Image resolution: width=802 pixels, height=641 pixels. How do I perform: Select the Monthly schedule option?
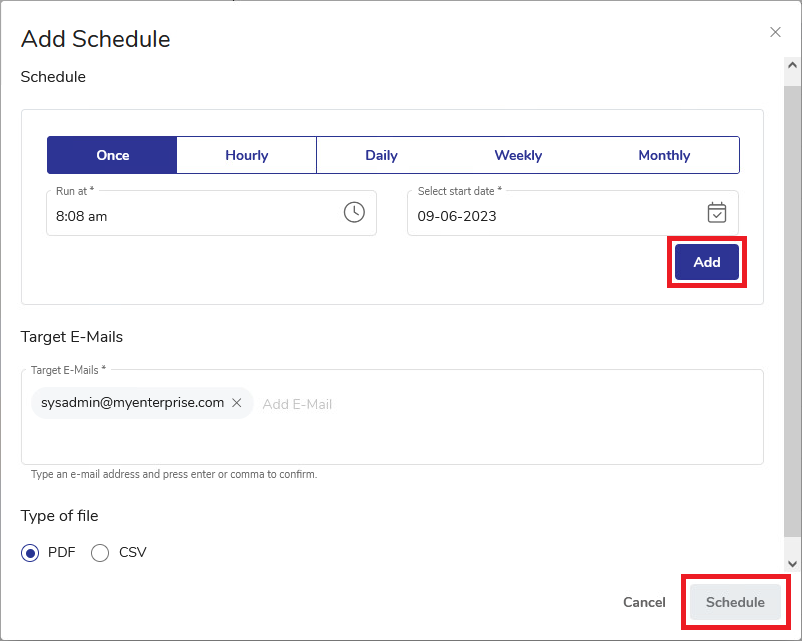pyautogui.click(x=664, y=155)
